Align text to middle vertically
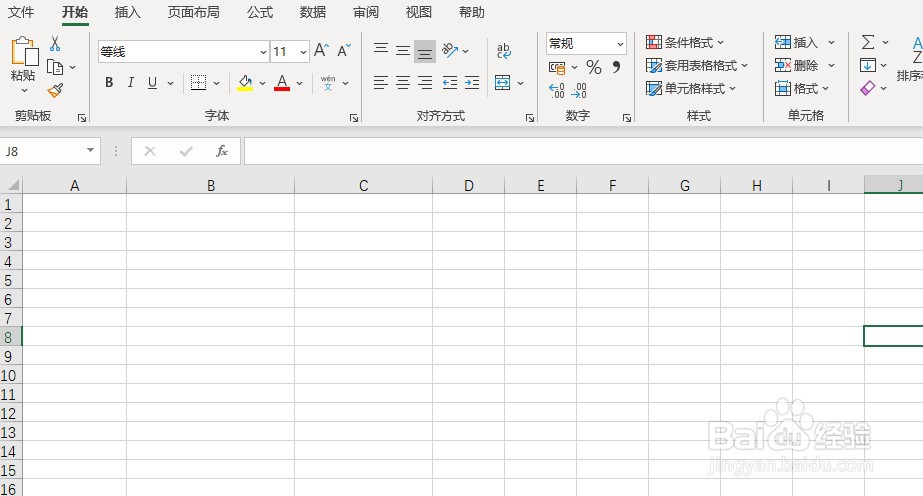 click(403, 51)
